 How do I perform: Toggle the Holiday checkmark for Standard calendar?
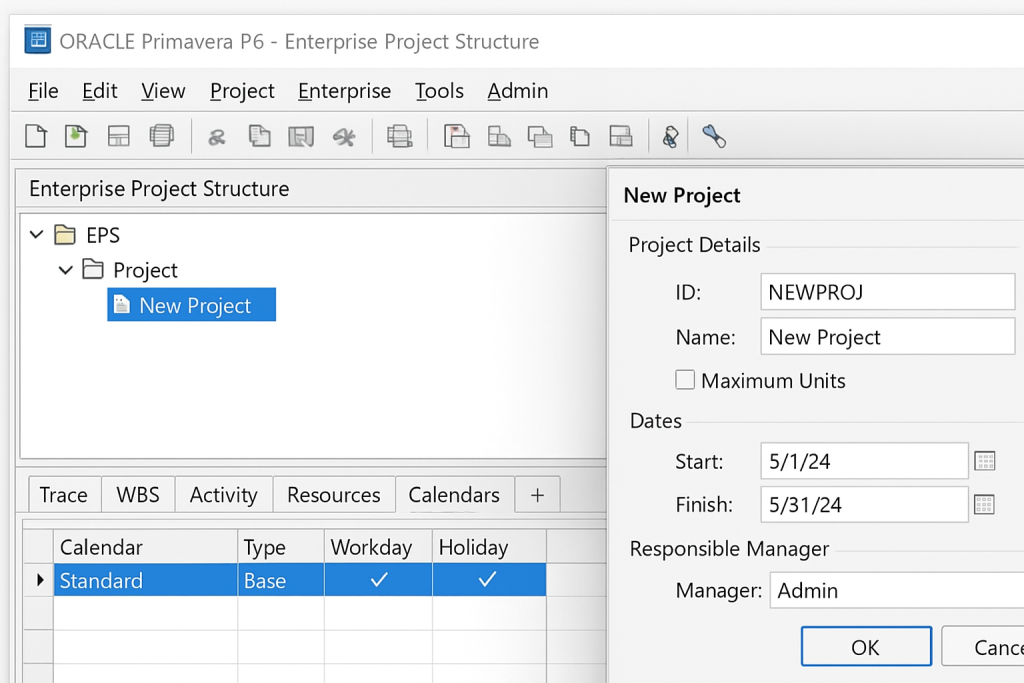click(x=488, y=579)
